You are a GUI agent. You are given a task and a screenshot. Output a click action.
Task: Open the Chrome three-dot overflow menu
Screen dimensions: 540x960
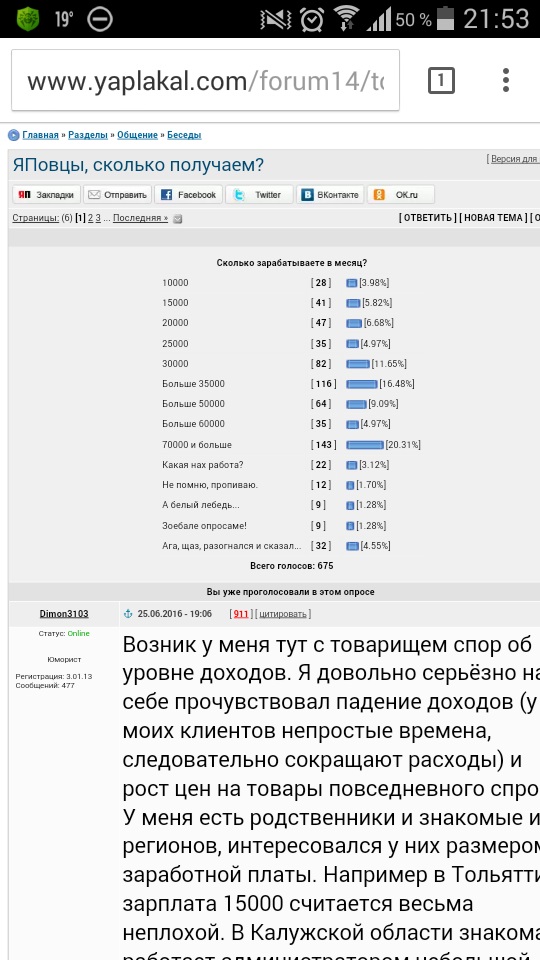[506, 80]
